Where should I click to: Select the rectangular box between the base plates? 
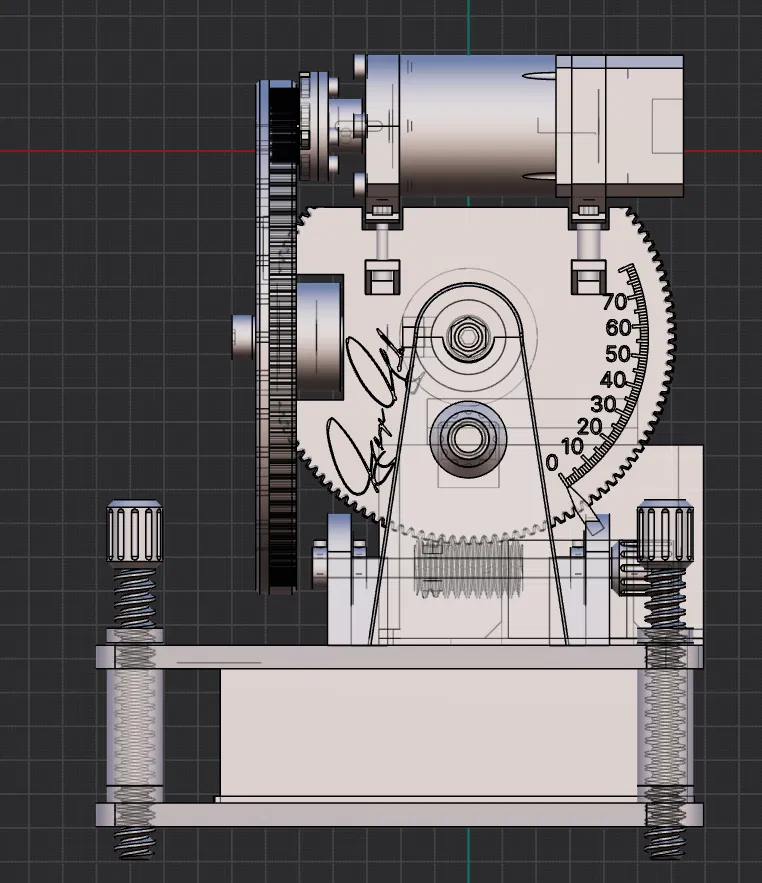point(428,733)
